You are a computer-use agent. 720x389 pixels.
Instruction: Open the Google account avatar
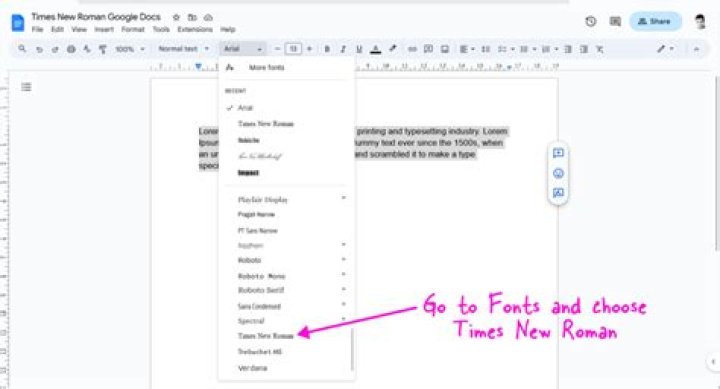tap(700, 21)
